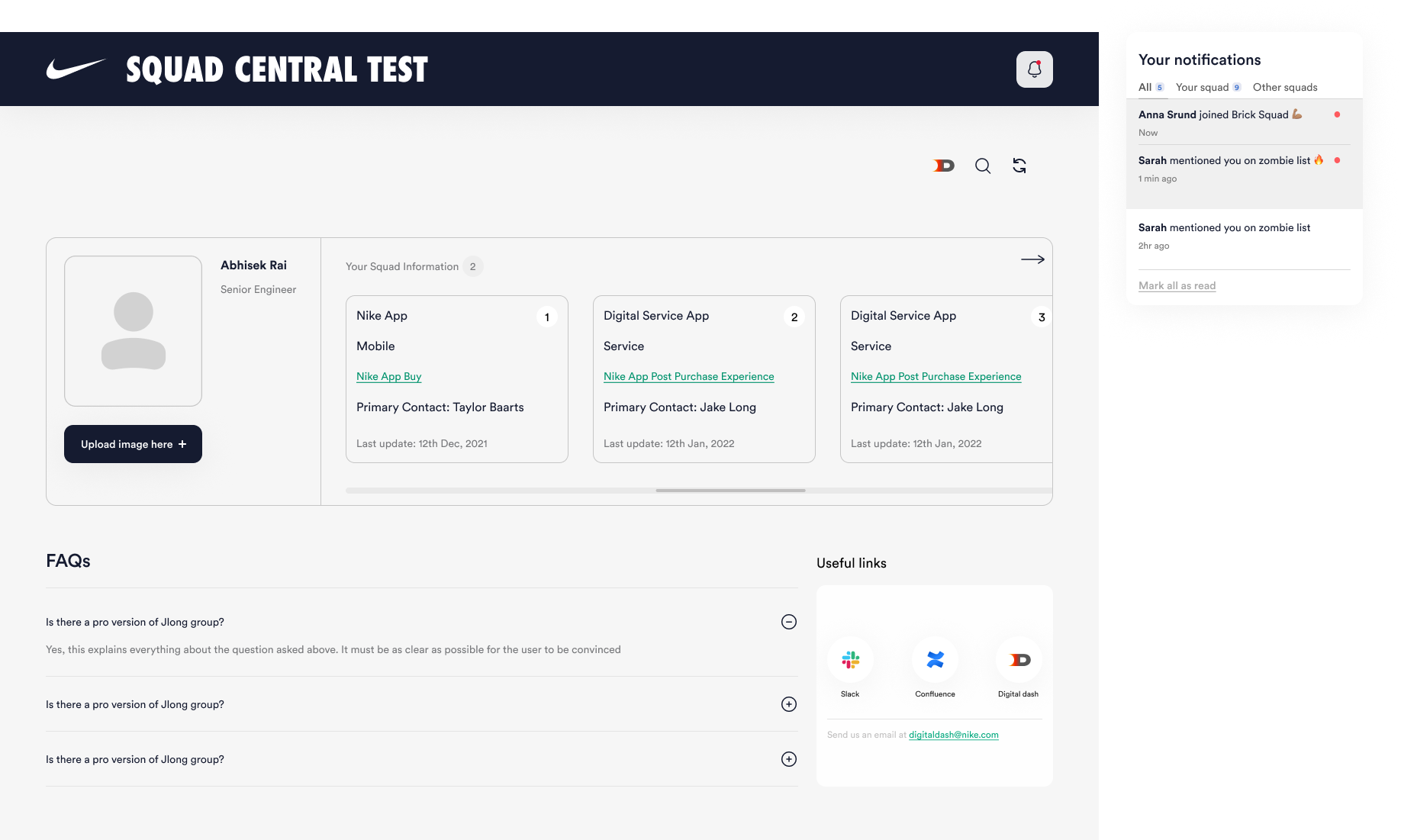Collapse the first expanded FAQ question
The image size is (1401, 840).
point(789,622)
